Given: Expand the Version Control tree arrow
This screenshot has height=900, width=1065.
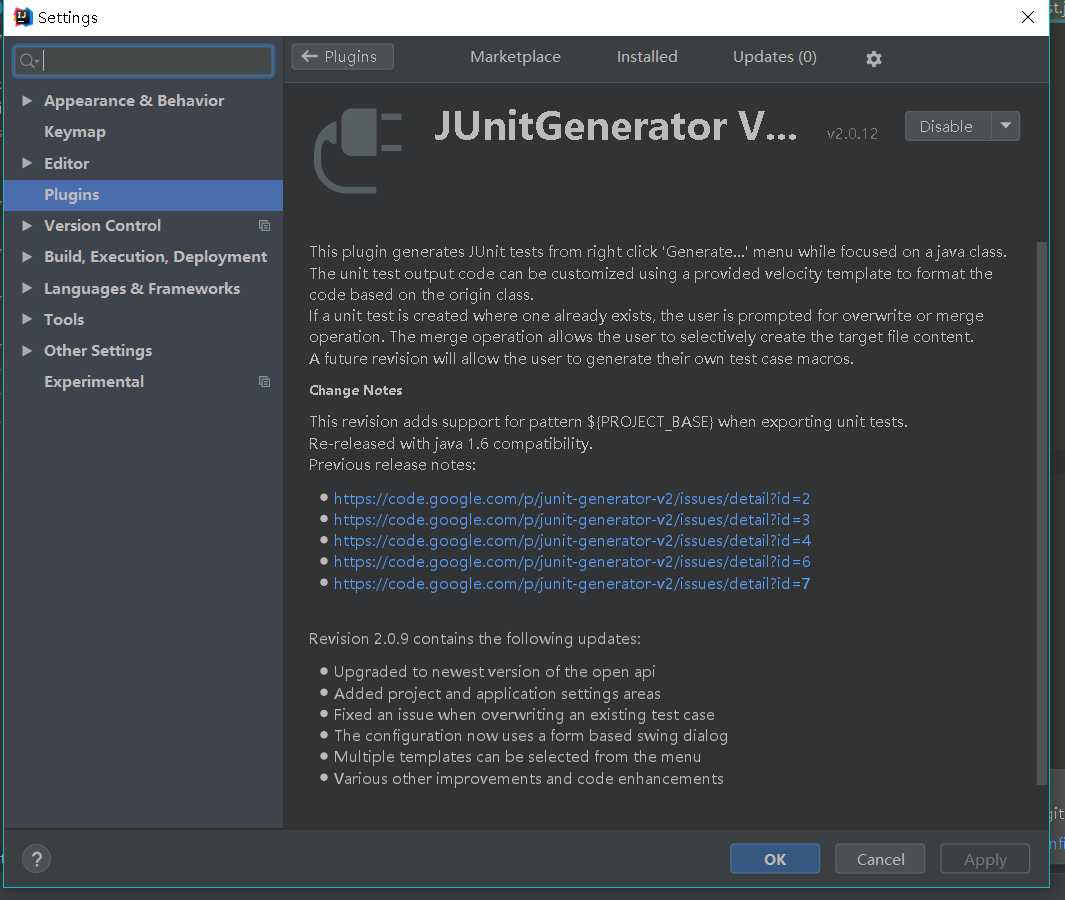Looking at the screenshot, I should pos(26,226).
